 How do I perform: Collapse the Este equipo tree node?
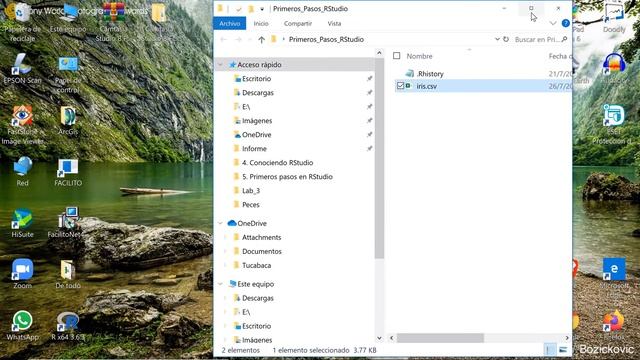pos(220,284)
